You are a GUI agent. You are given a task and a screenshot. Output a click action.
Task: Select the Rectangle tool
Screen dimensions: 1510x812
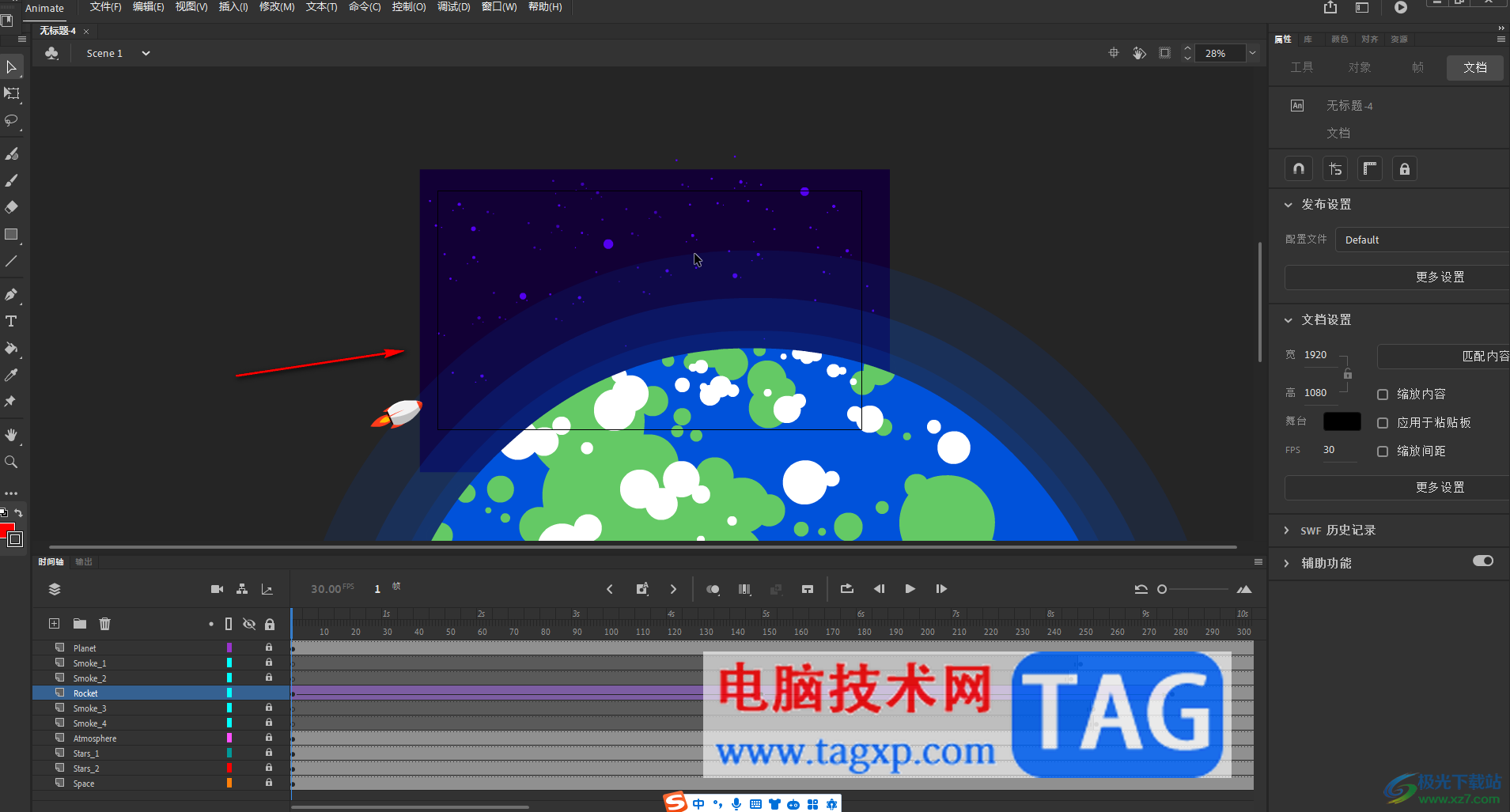point(11,234)
